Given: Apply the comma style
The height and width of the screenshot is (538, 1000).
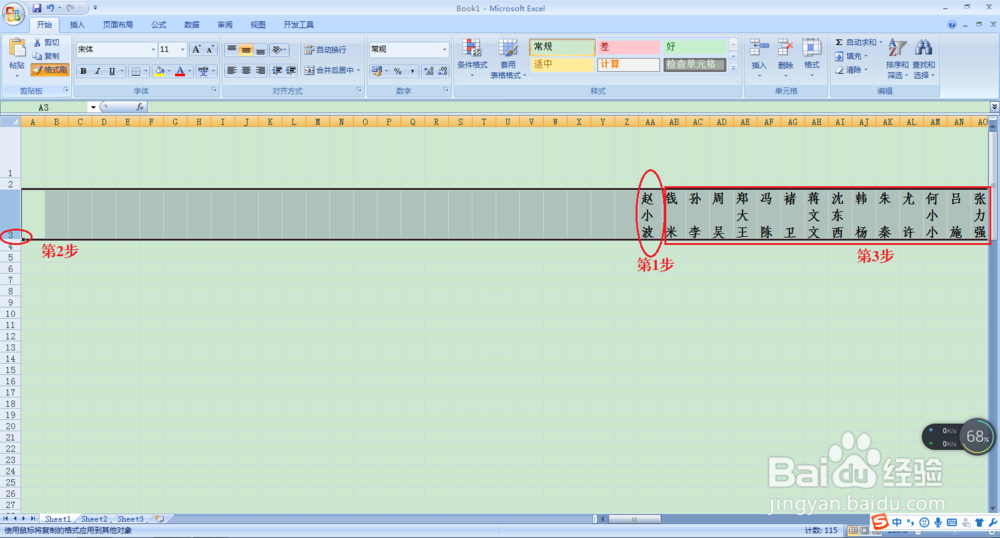Looking at the screenshot, I should (x=412, y=71).
